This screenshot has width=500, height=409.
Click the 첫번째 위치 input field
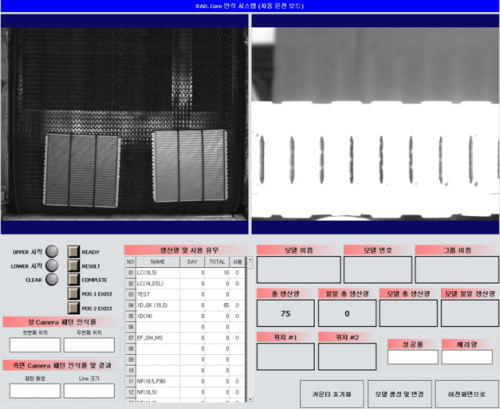coord(35,345)
